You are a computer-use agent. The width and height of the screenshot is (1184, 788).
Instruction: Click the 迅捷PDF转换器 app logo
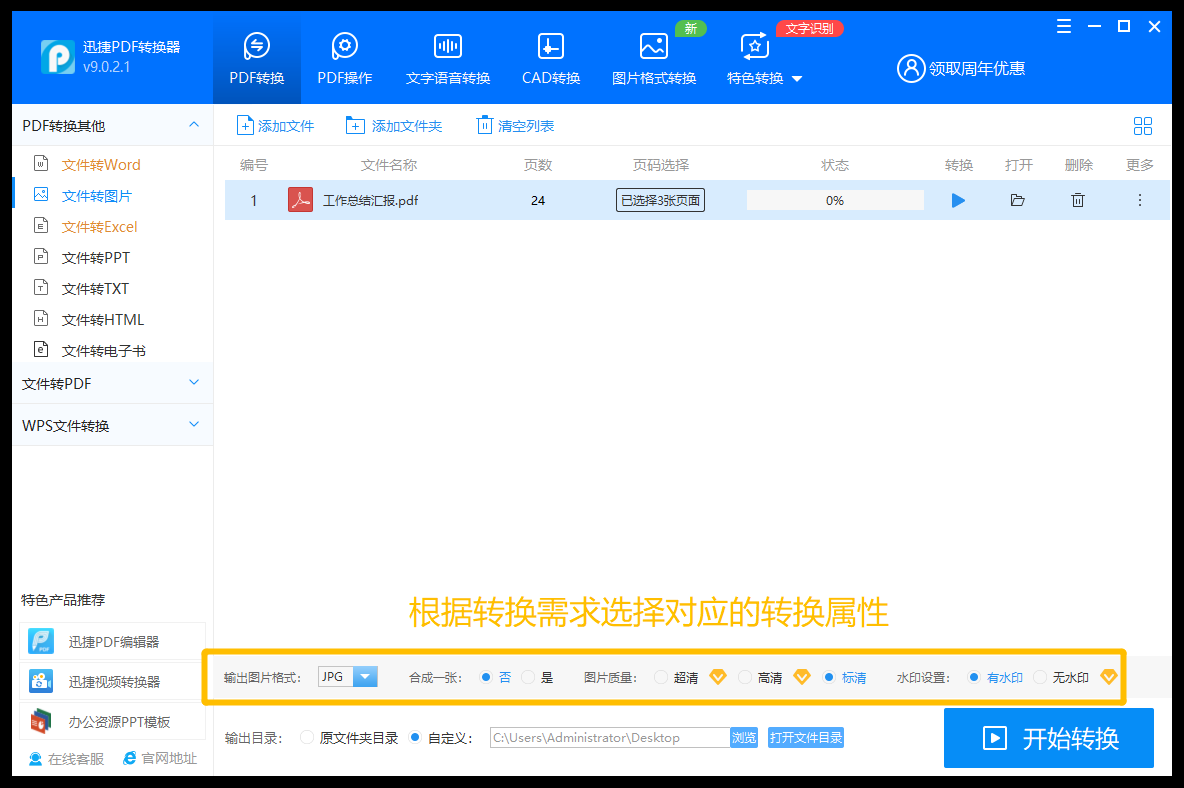58,57
